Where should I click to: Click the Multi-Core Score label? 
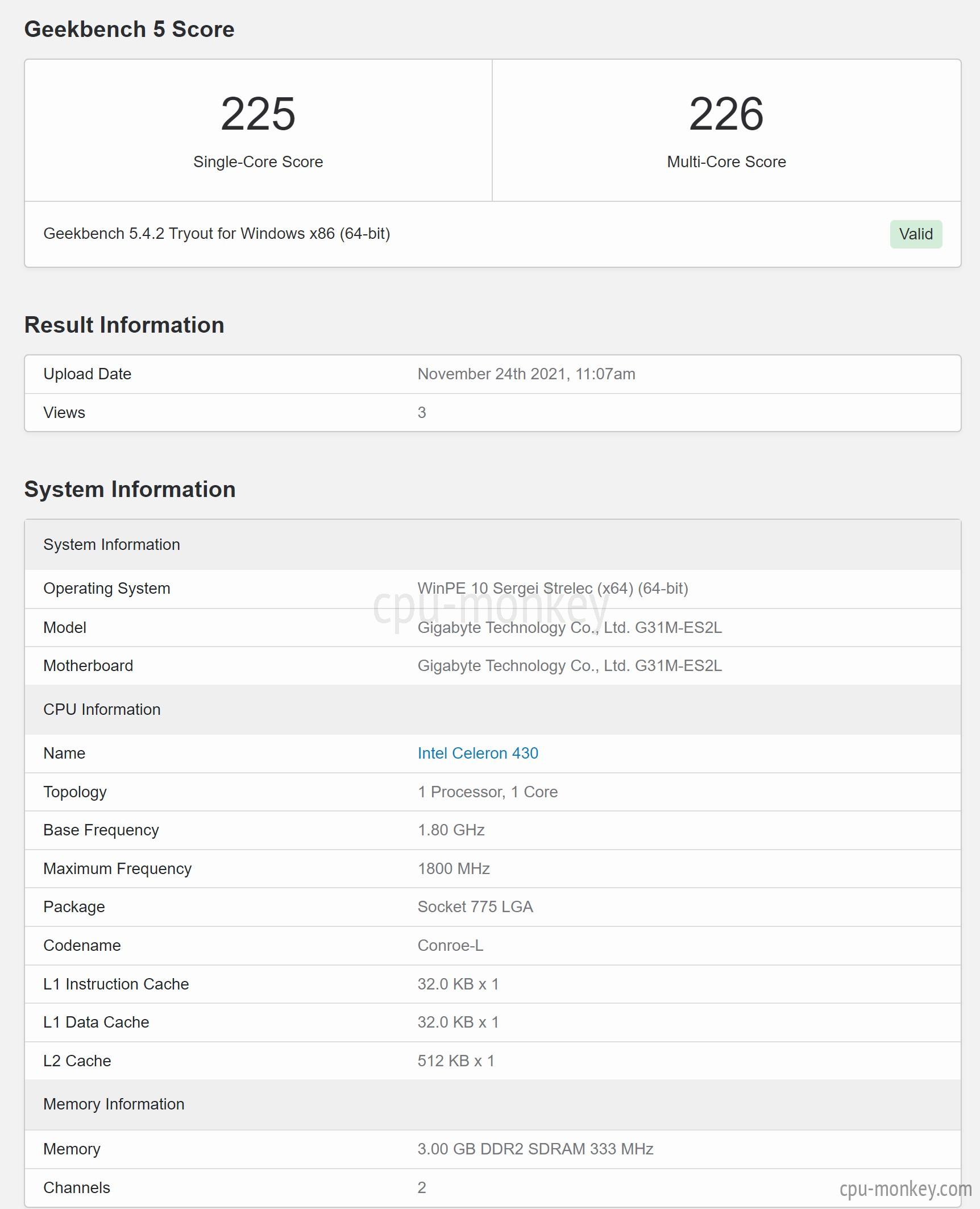click(726, 162)
